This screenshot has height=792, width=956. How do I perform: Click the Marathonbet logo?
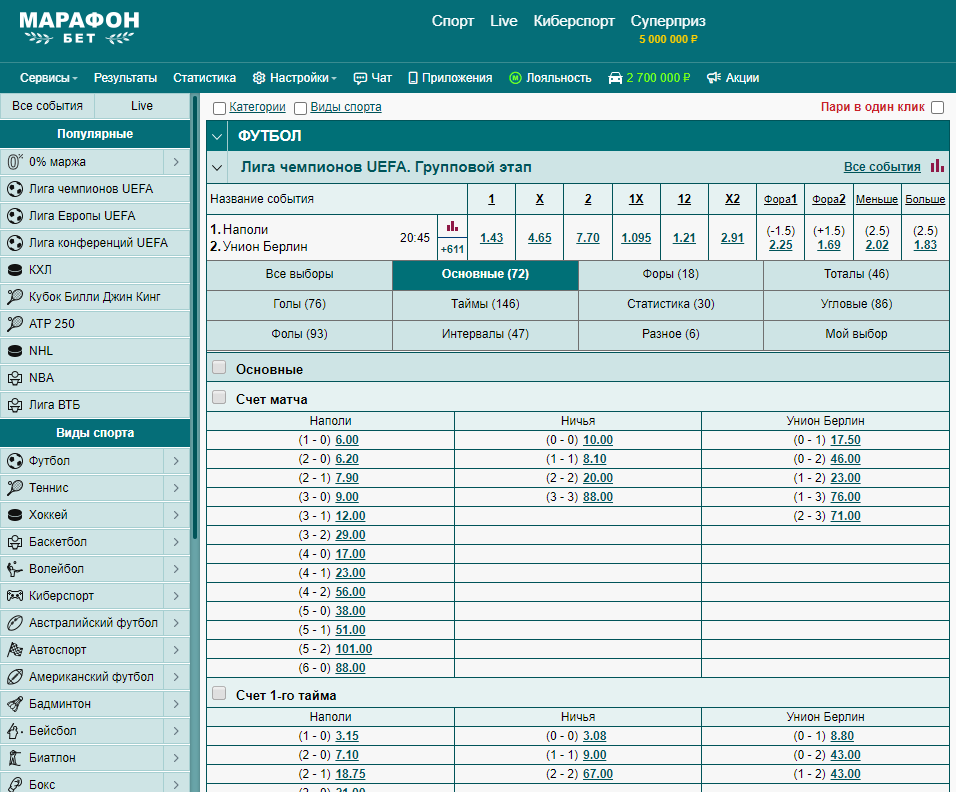(79, 28)
